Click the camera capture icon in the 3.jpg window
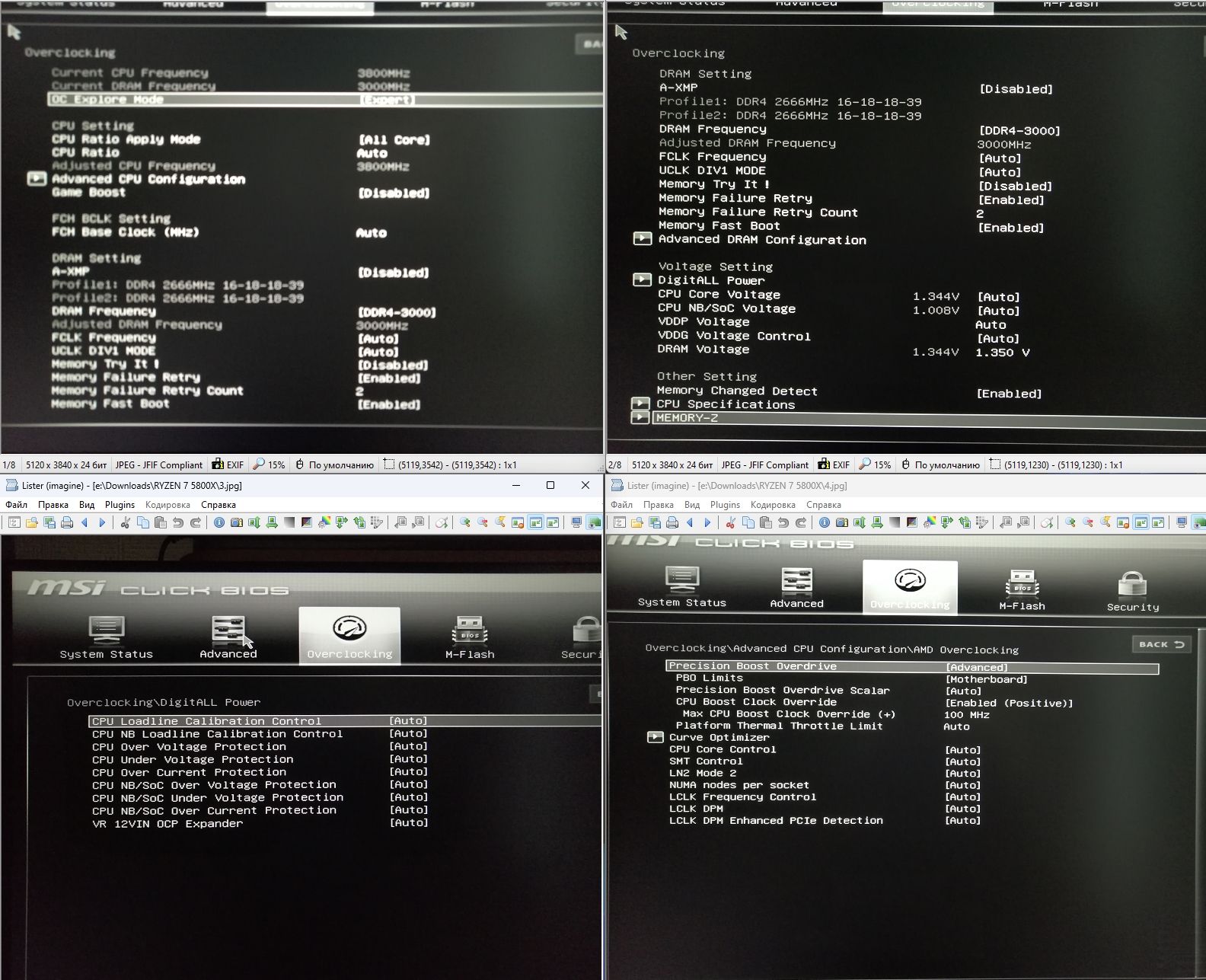Viewport: 1206px width, 980px height. (x=237, y=522)
